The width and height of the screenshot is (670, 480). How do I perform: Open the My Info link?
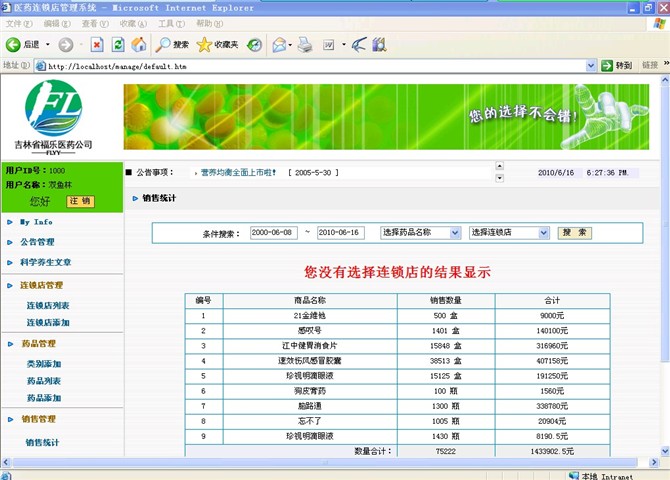[36, 222]
